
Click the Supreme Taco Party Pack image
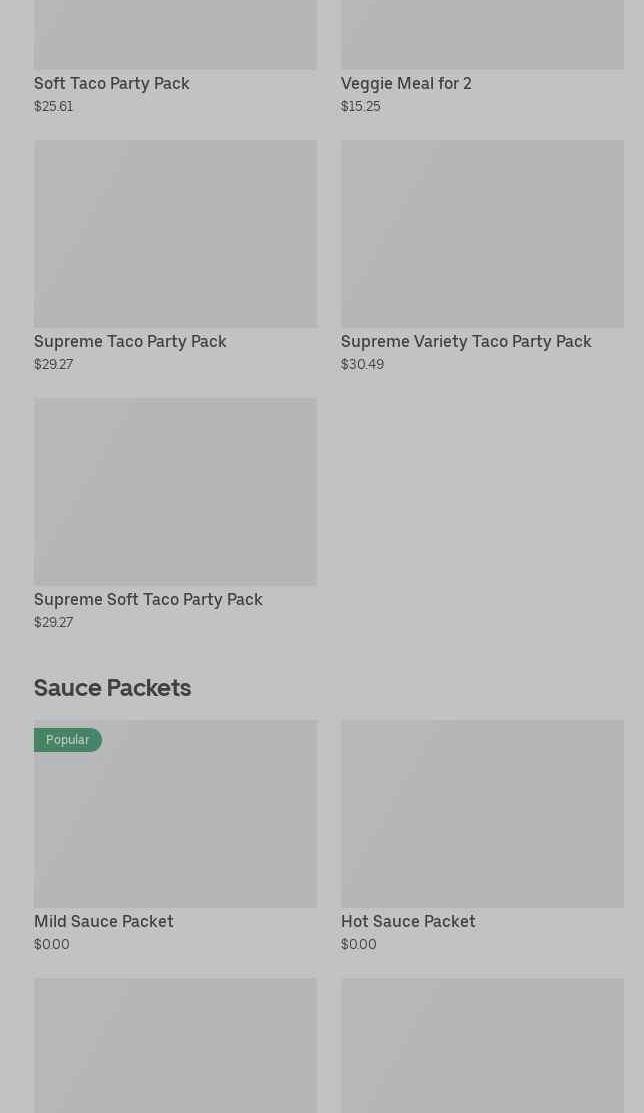tap(175, 233)
